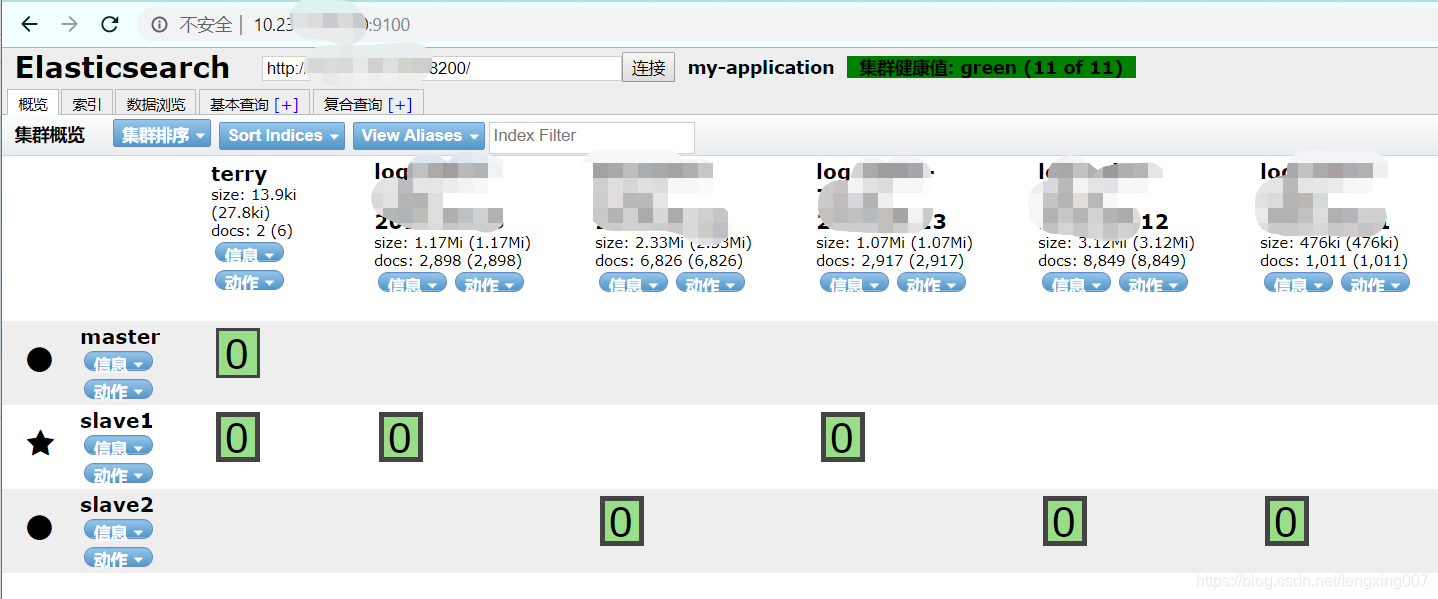1438x599 pixels.
Task: Click the master node circle icon
Action: (x=39, y=359)
